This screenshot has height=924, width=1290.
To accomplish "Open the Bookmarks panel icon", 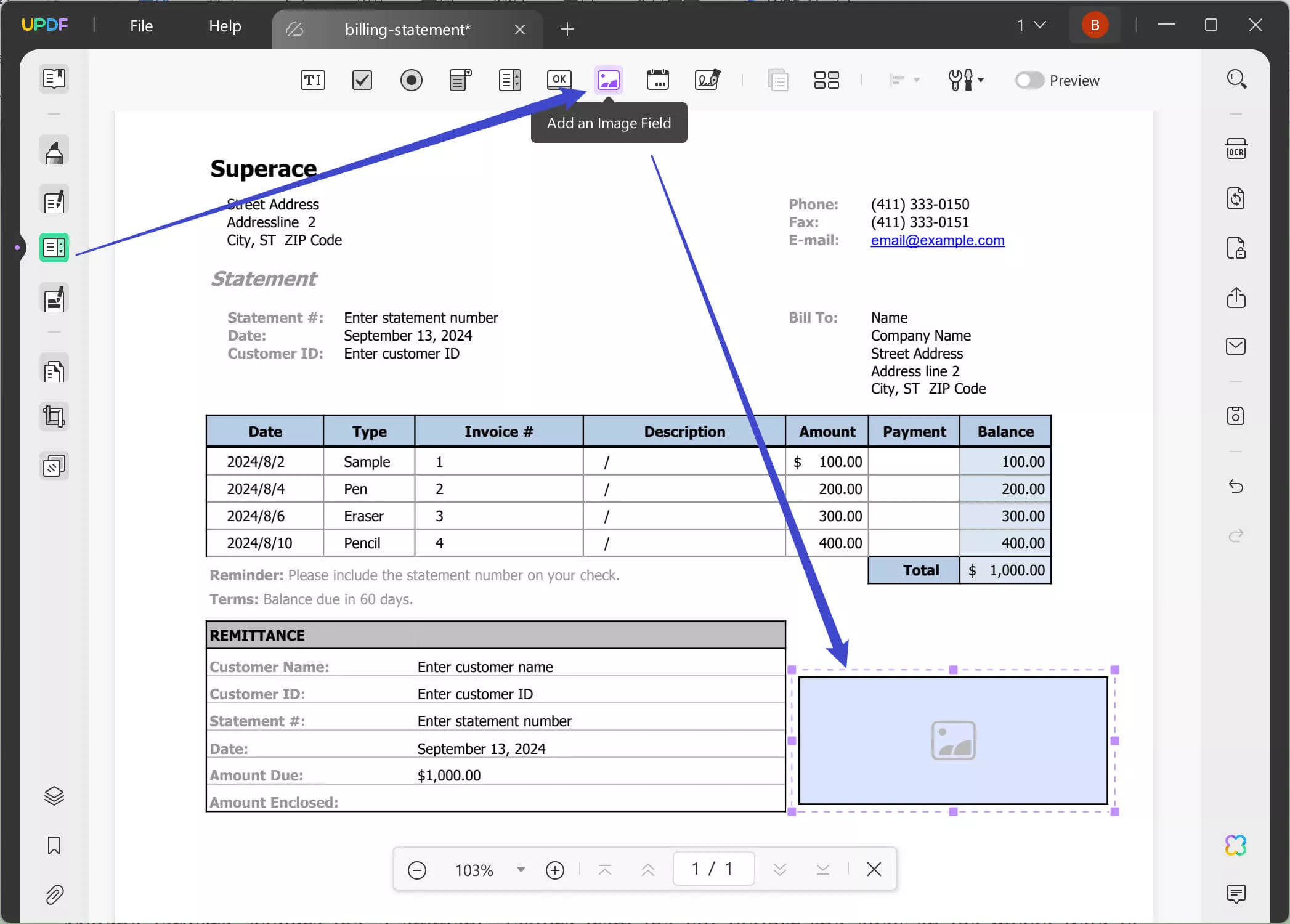I will pos(54,845).
